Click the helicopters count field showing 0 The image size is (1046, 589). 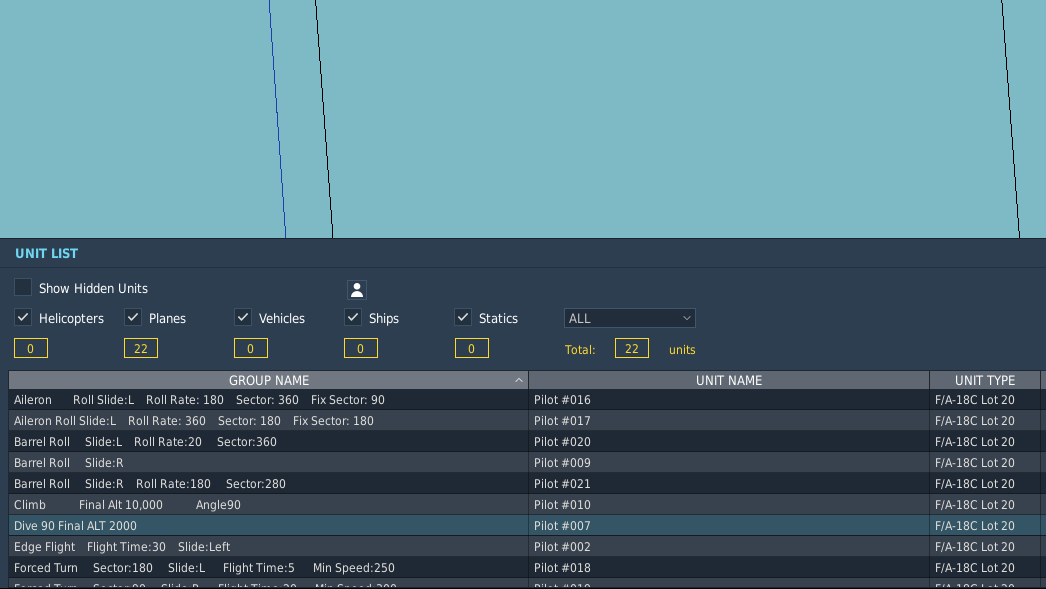pyautogui.click(x=31, y=348)
